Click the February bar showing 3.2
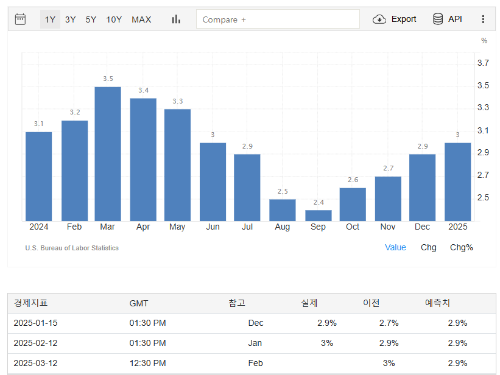500x375 pixels. pyautogui.click(x=75, y=171)
